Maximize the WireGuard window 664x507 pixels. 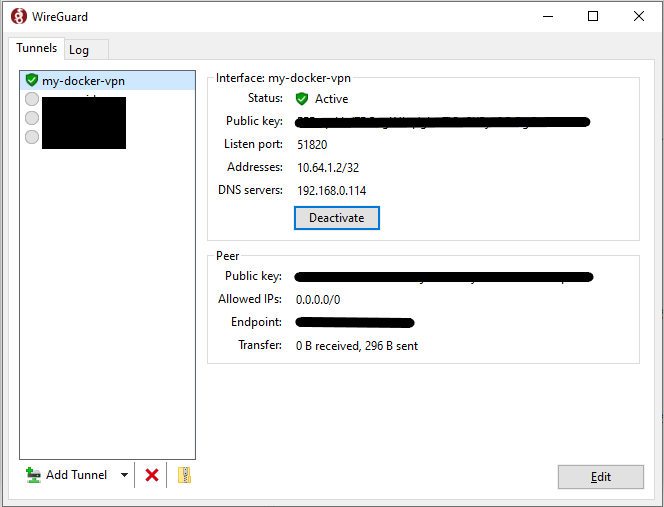[593, 17]
